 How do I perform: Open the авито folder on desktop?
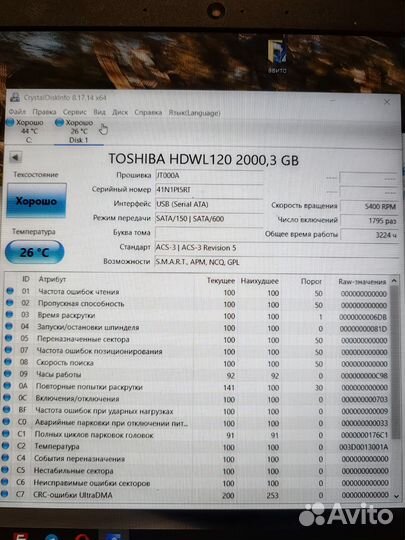click(277, 56)
